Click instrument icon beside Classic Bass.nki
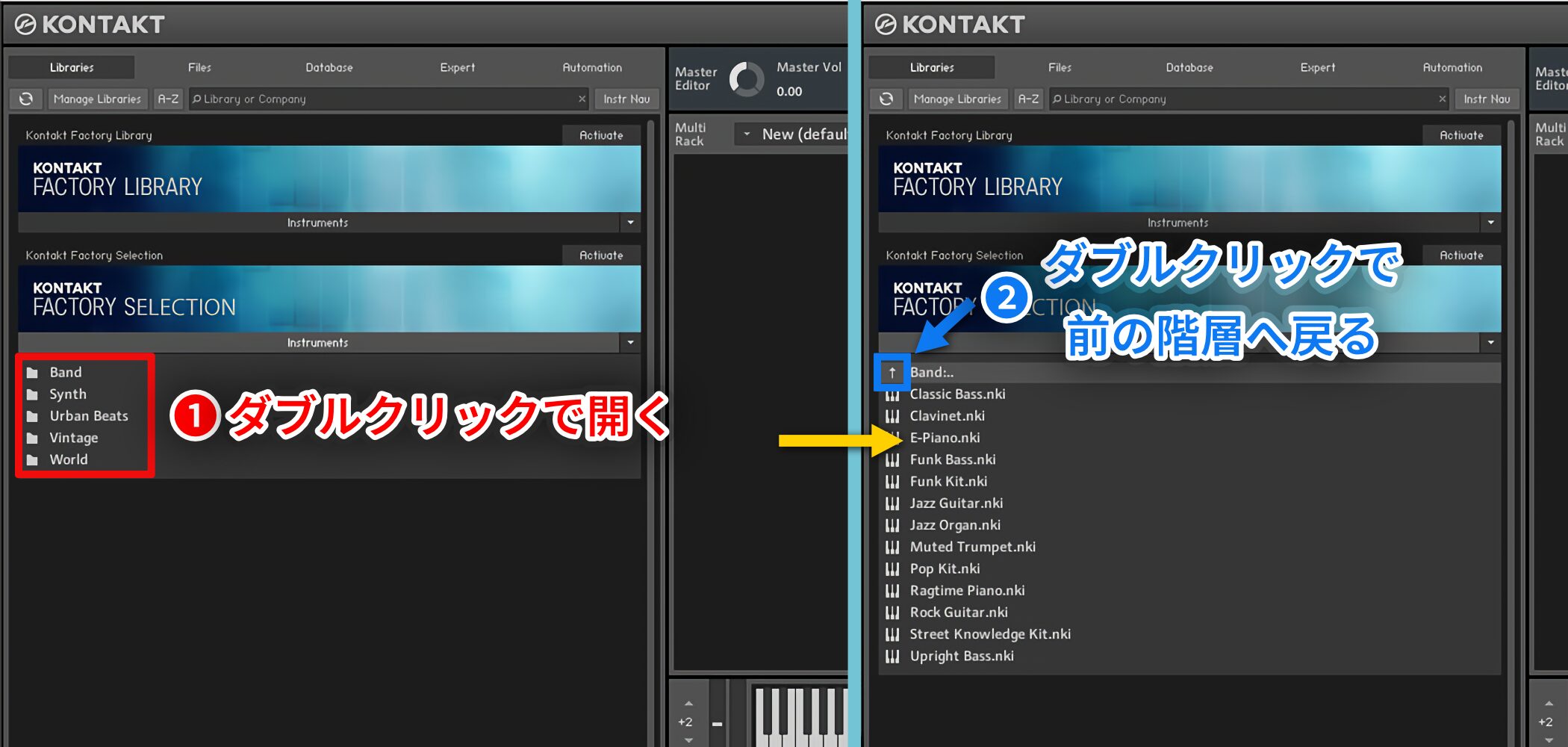The height and width of the screenshot is (747, 1568). pyautogui.click(x=892, y=394)
